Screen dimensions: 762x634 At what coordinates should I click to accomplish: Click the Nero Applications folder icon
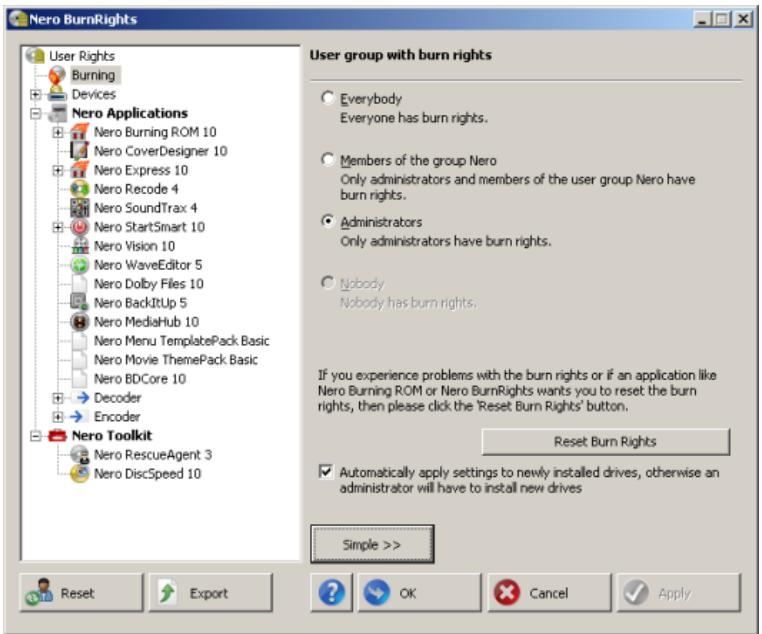pyautogui.click(x=57, y=113)
